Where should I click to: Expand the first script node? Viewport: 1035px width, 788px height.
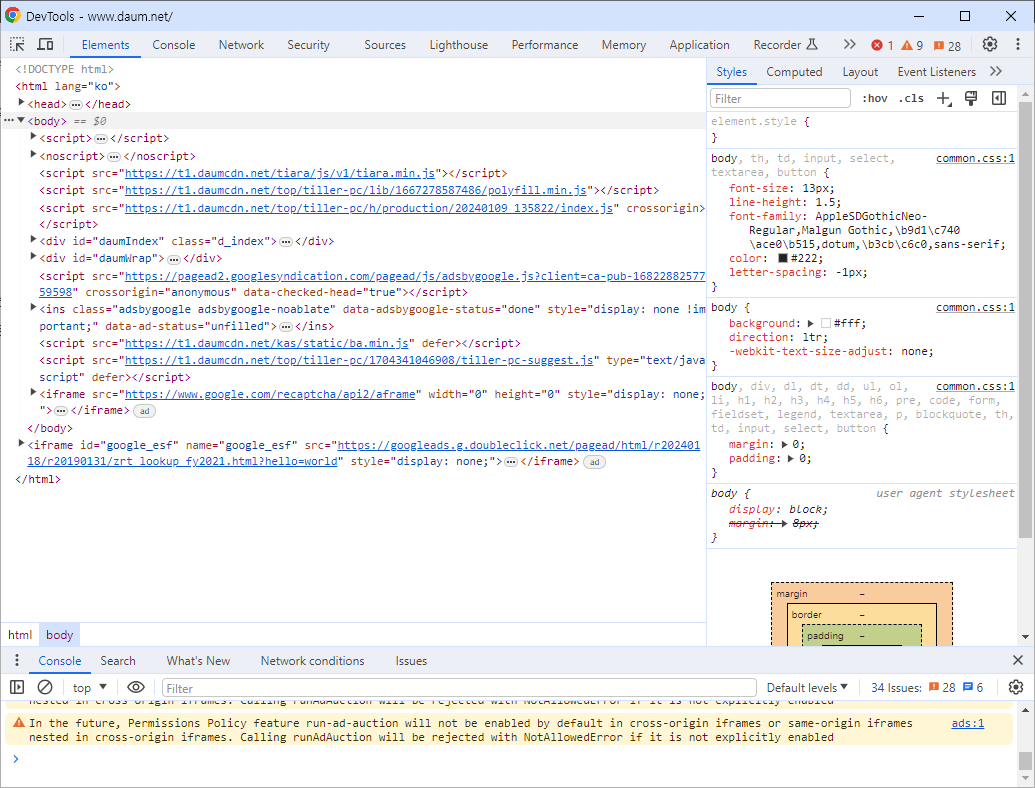(x=33, y=137)
